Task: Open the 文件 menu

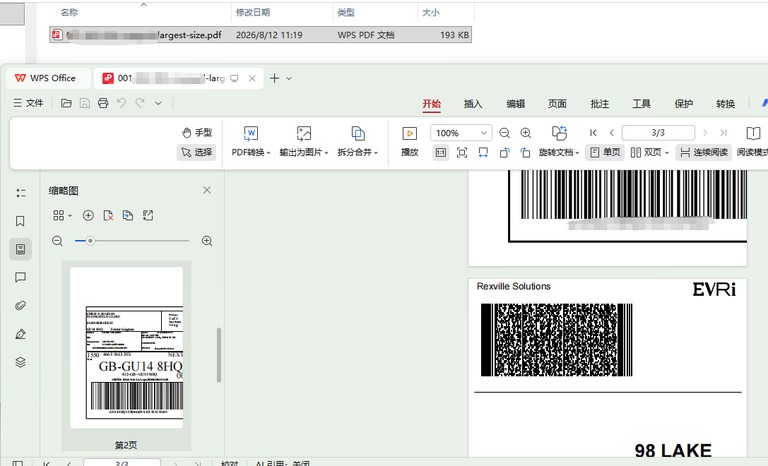Action: pyautogui.click(x=28, y=103)
